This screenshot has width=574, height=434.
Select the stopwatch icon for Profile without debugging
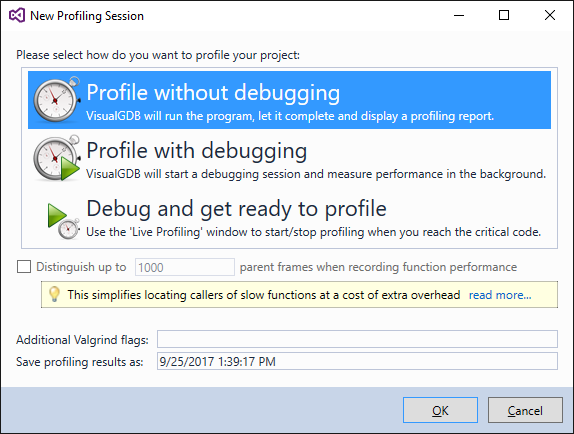tap(57, 99)
